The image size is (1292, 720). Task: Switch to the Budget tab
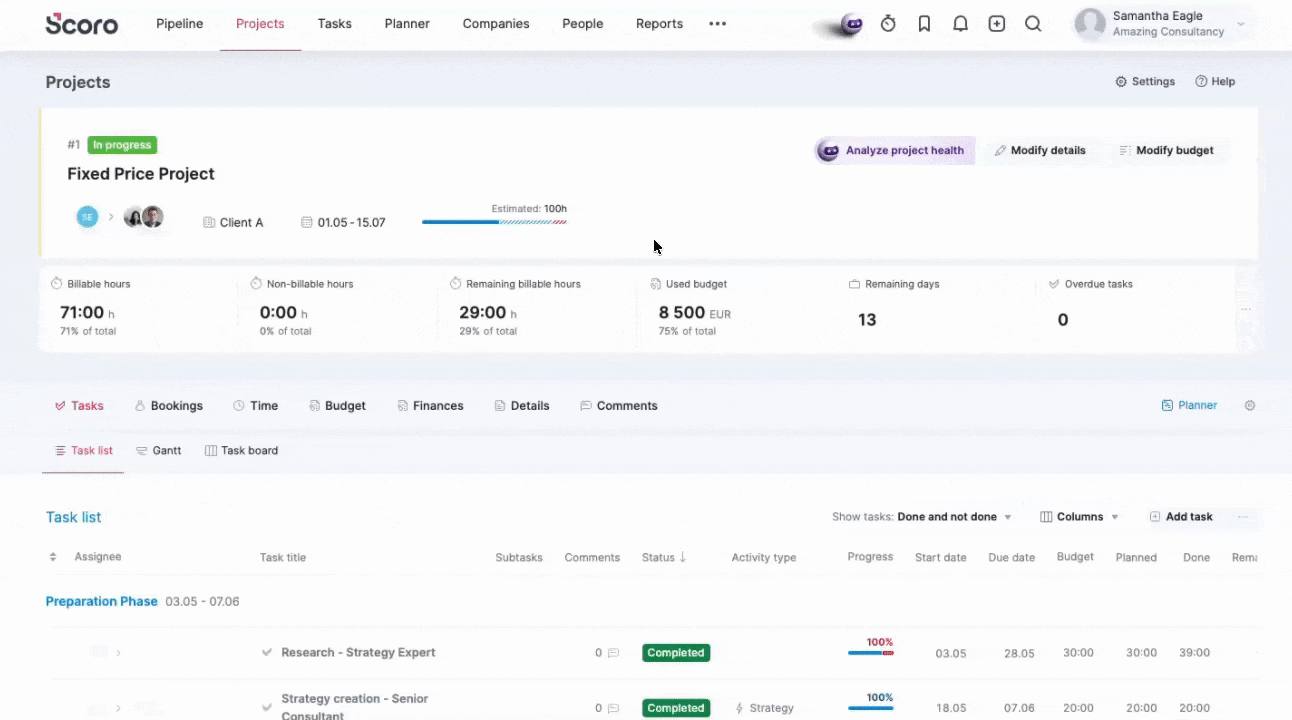337,406
